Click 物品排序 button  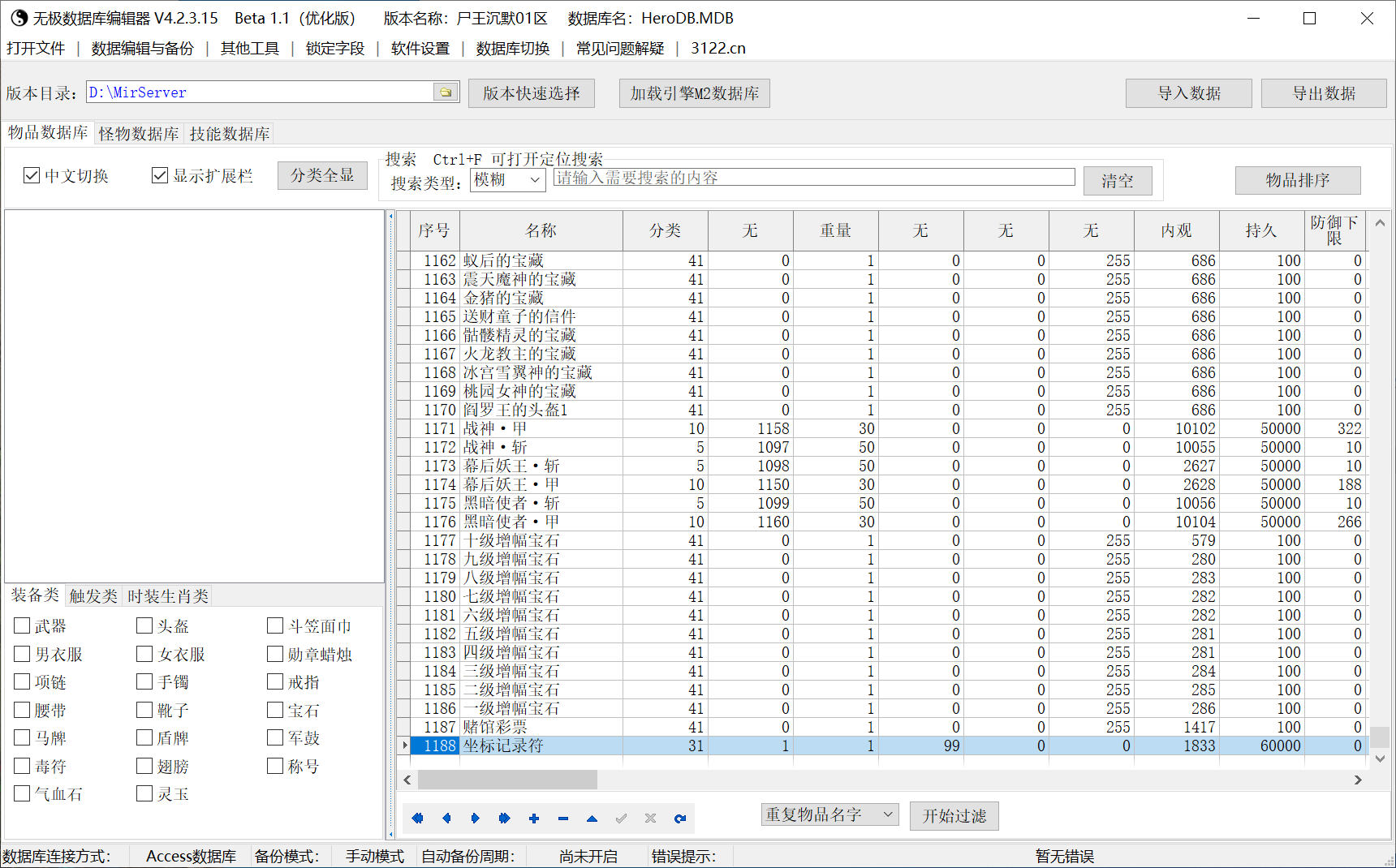(1298, 180)
